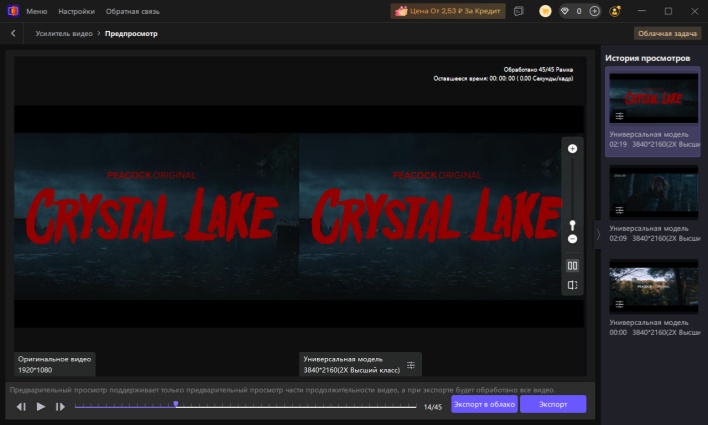The image size is (708, 425).
Task: Click the Экспорт button
Action: click(553, 404)
